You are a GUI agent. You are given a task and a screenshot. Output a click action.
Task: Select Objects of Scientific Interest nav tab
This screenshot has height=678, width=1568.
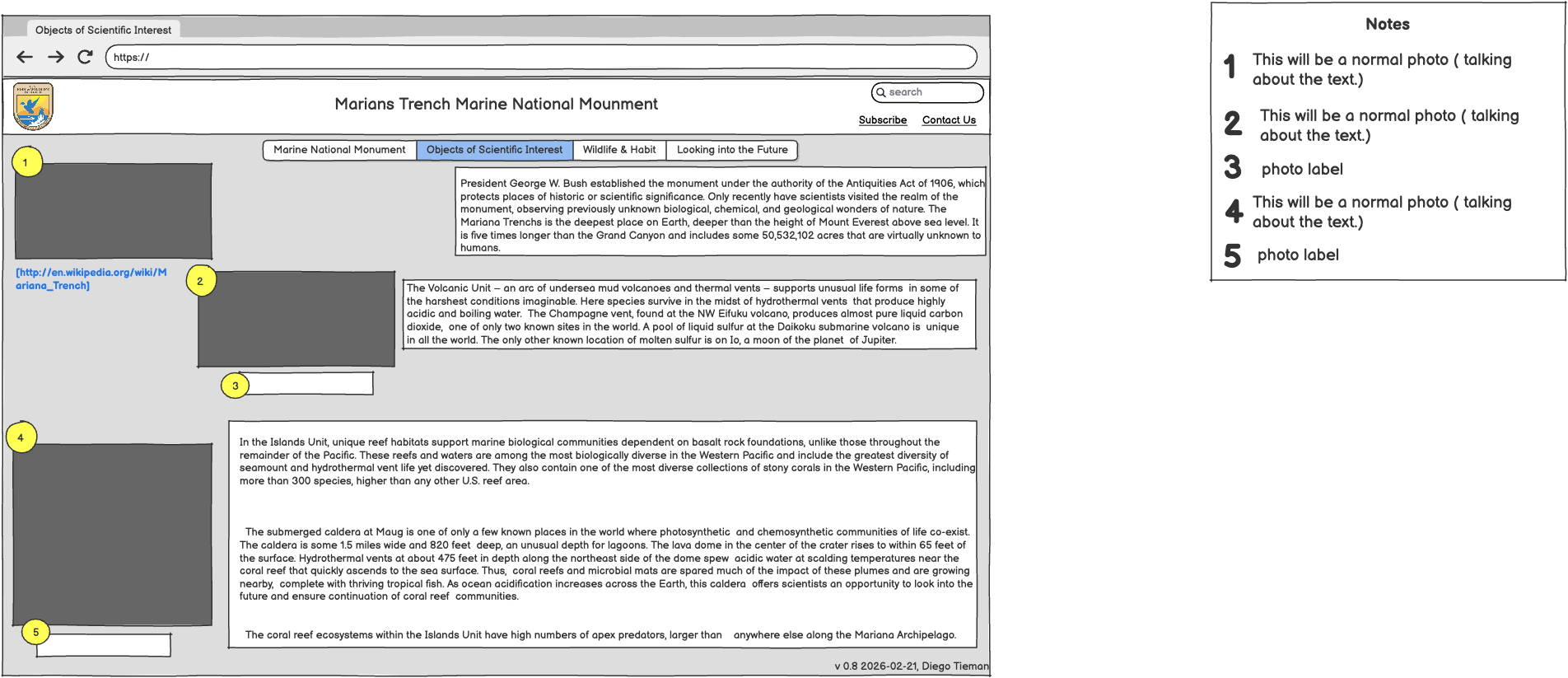[x=494, y=150]
